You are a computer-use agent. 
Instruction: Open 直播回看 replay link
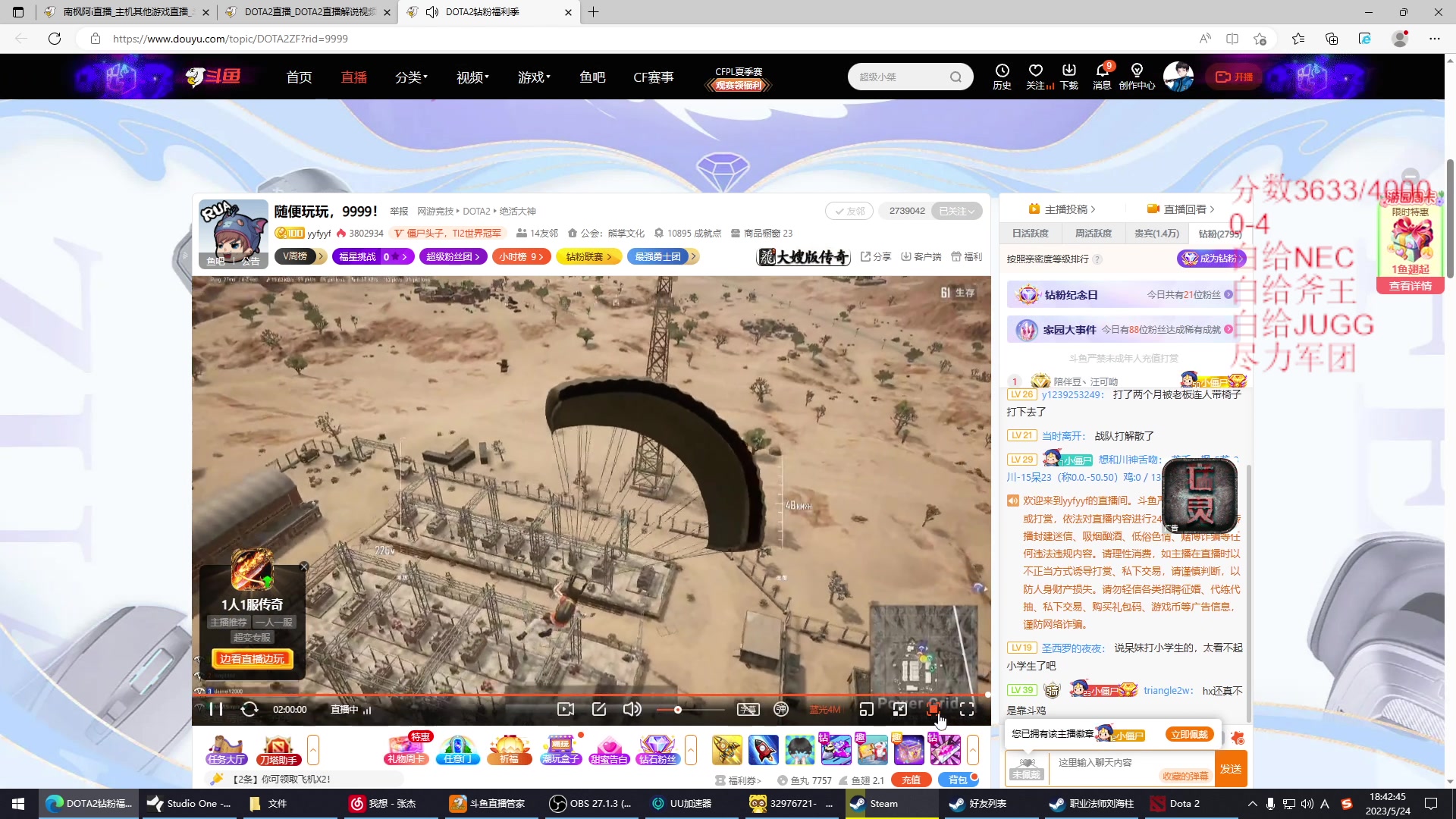click(1181, 209)
